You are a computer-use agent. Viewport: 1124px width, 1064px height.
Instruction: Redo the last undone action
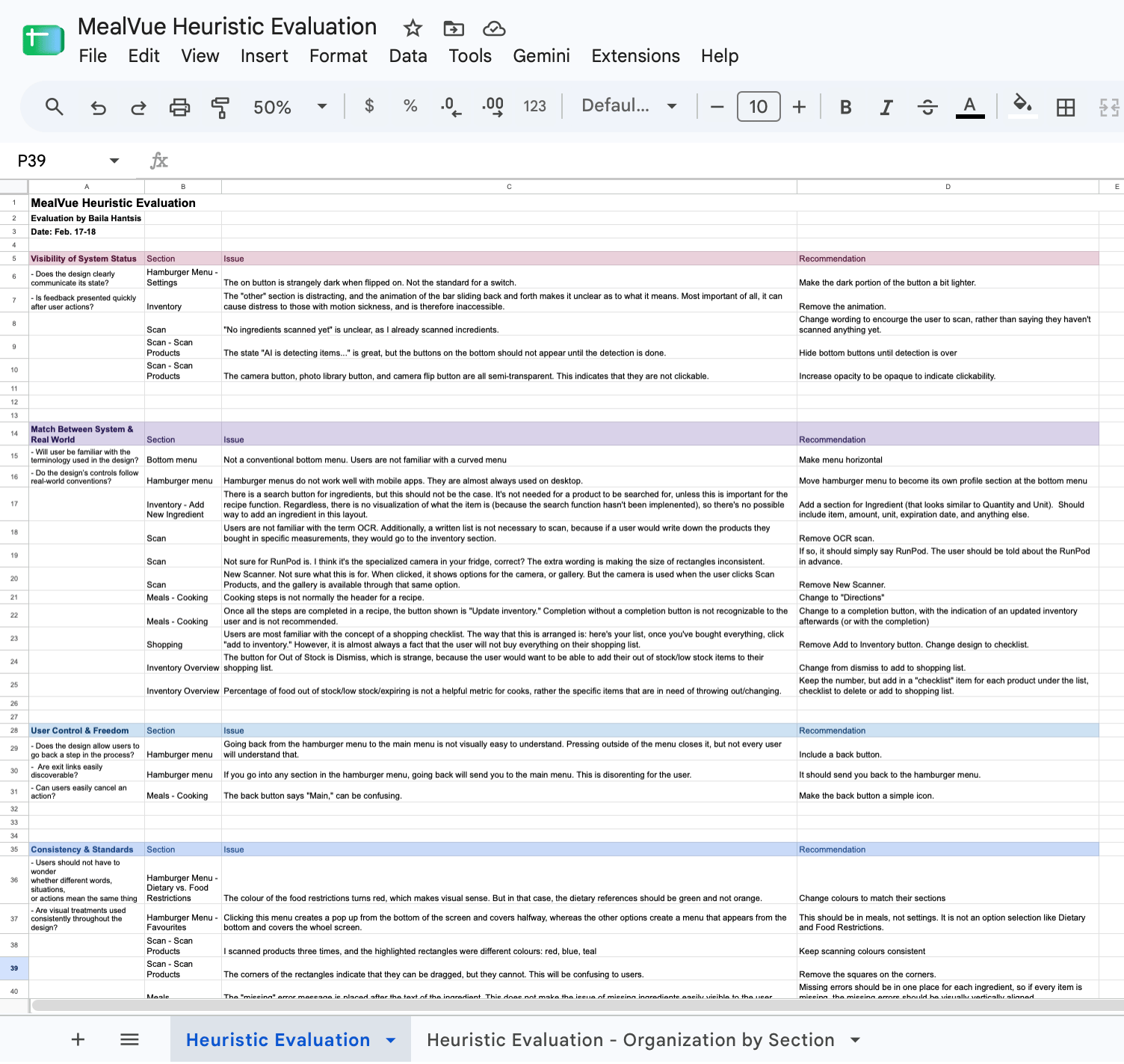pos(138,108)
